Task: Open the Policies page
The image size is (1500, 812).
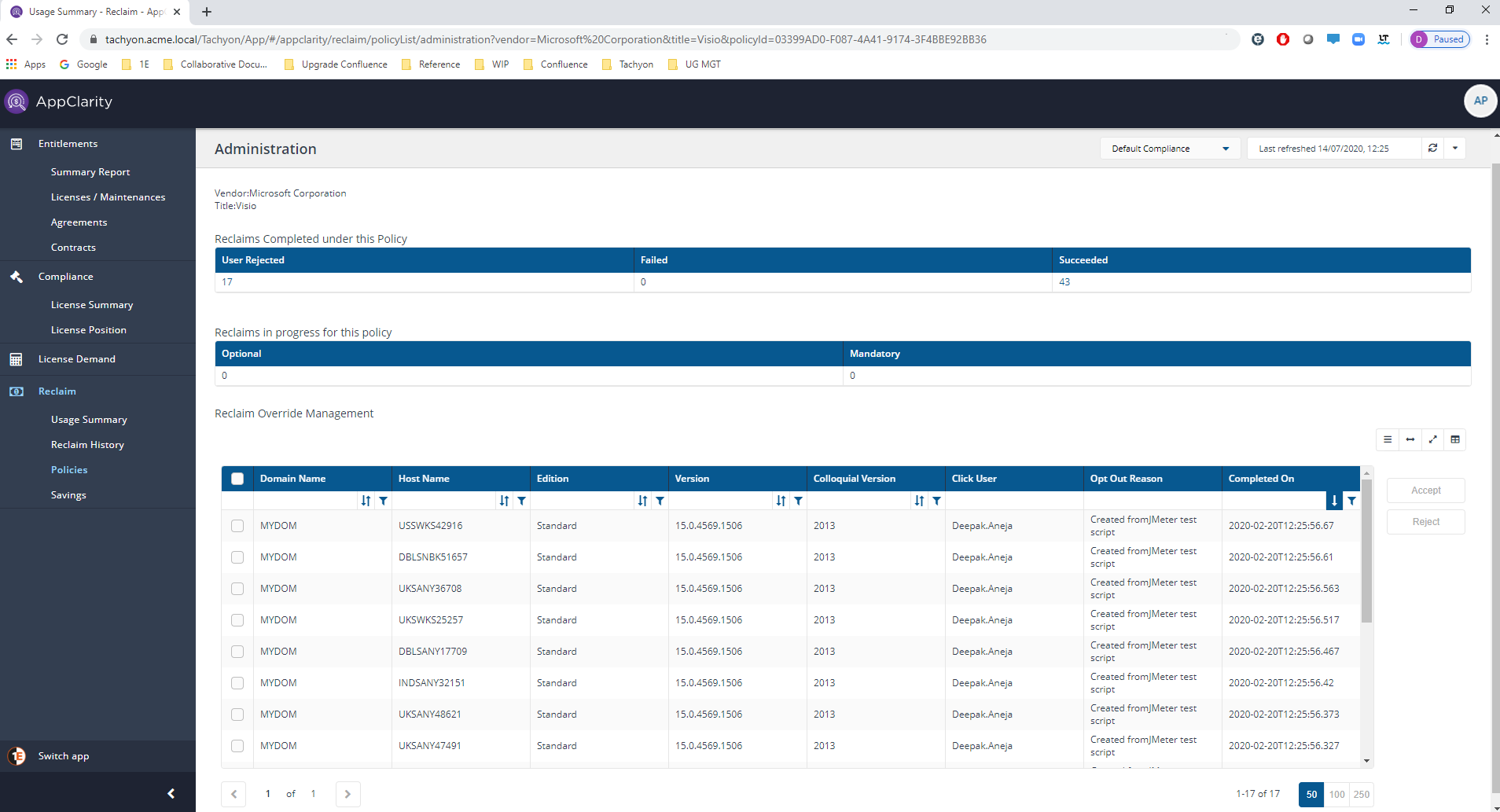Action: (x=69, y=470)
